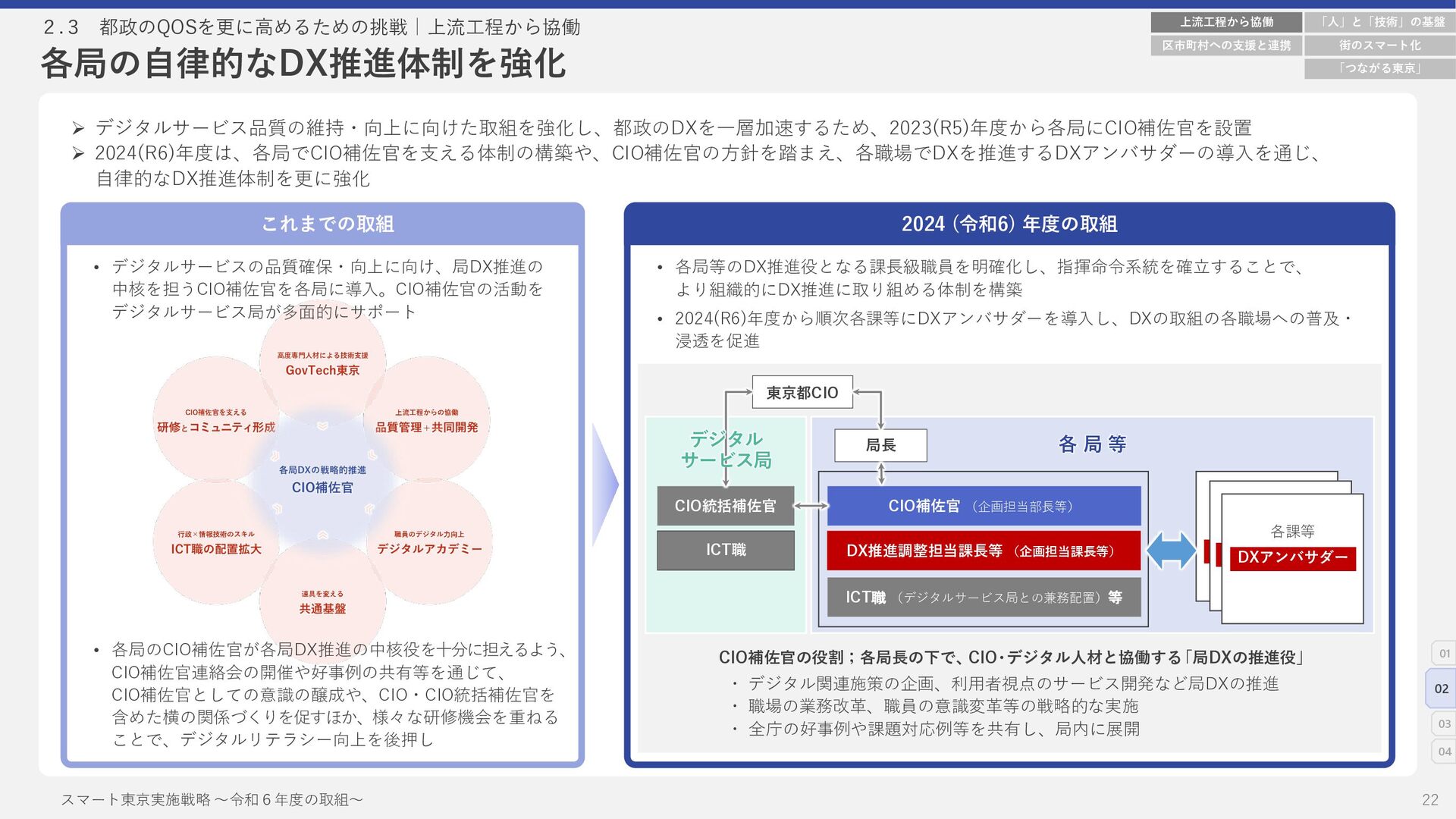
Task: Jump to section 03 in side index
Action: tap(1444, 723)
